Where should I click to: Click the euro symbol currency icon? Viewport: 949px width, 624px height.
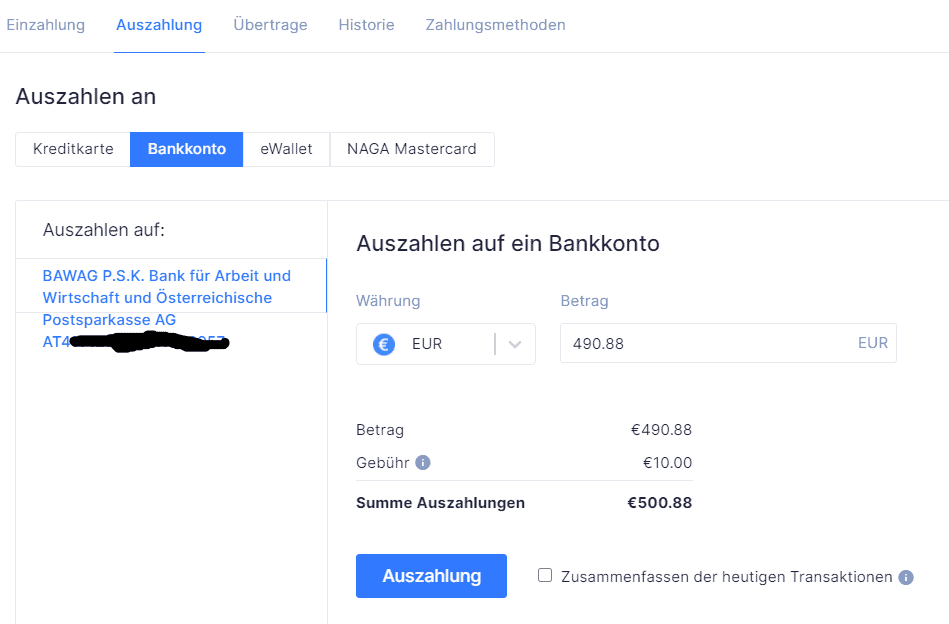click(384, 344)
